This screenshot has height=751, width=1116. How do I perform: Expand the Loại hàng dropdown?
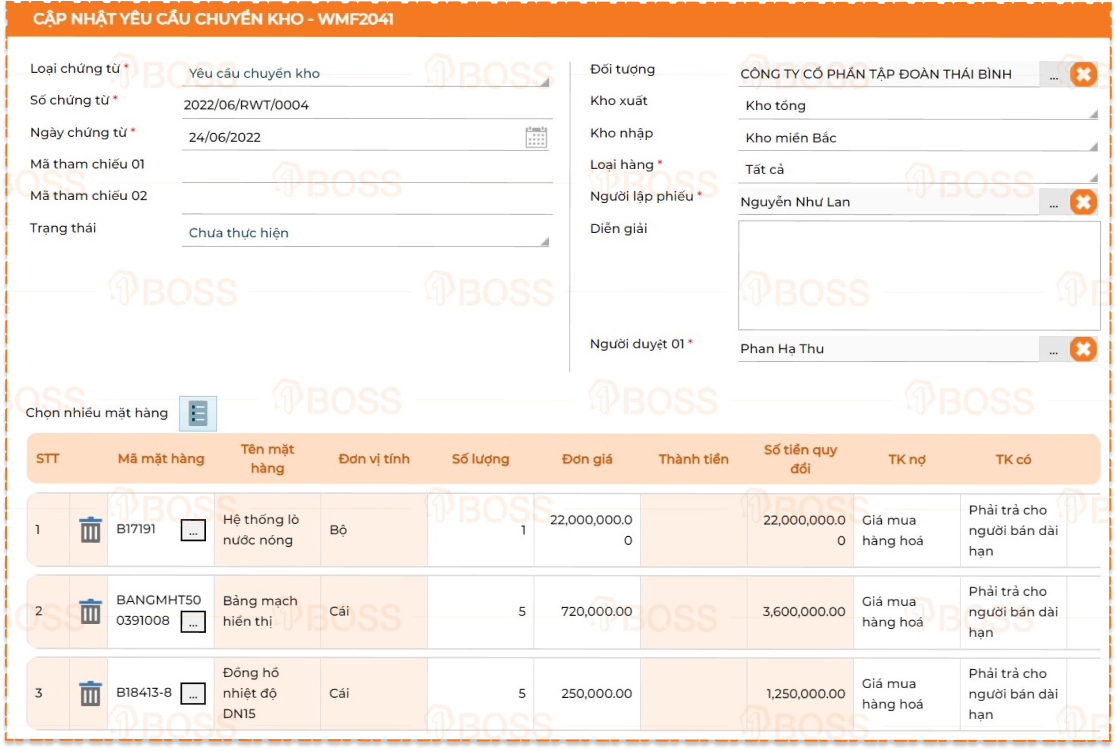pyautogui.click(x=918, y=170)
